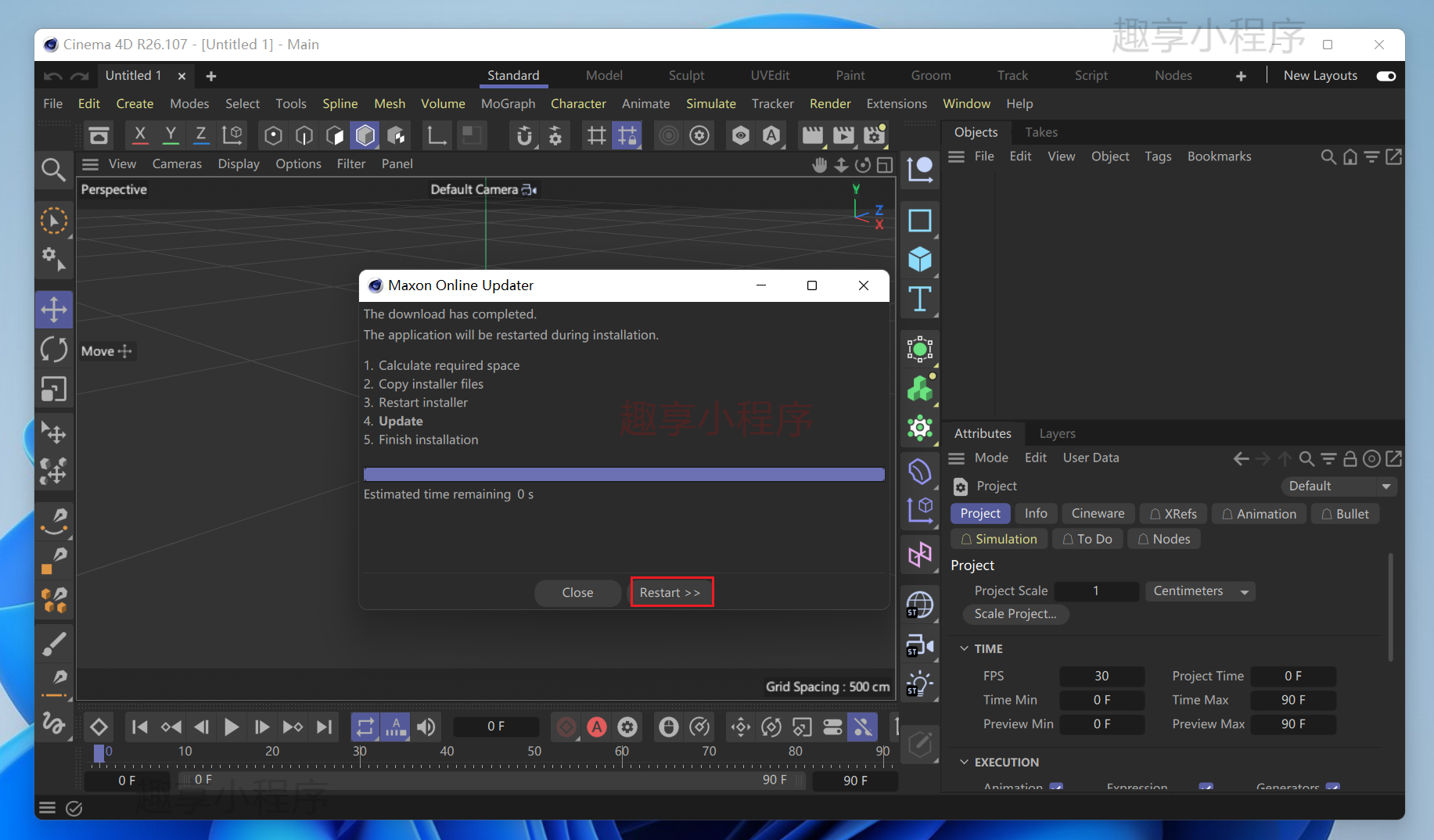1434x840 pixels.
Task: Open the Cineware attribute tab
Action: (1098, 514)
